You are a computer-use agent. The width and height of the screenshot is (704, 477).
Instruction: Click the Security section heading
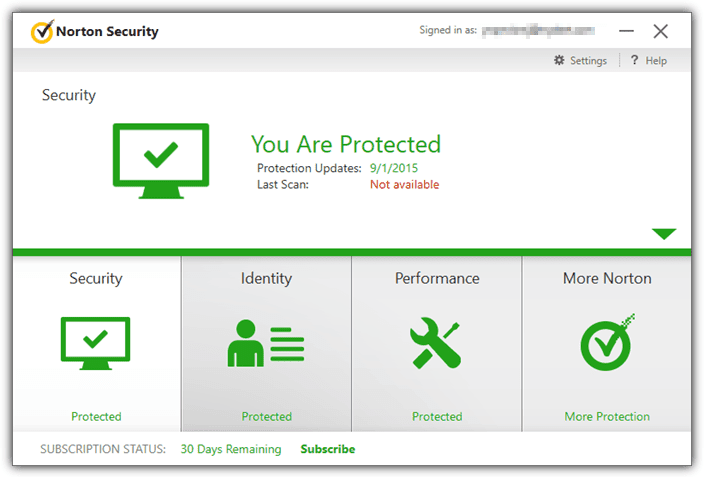[x=69, y=95]
